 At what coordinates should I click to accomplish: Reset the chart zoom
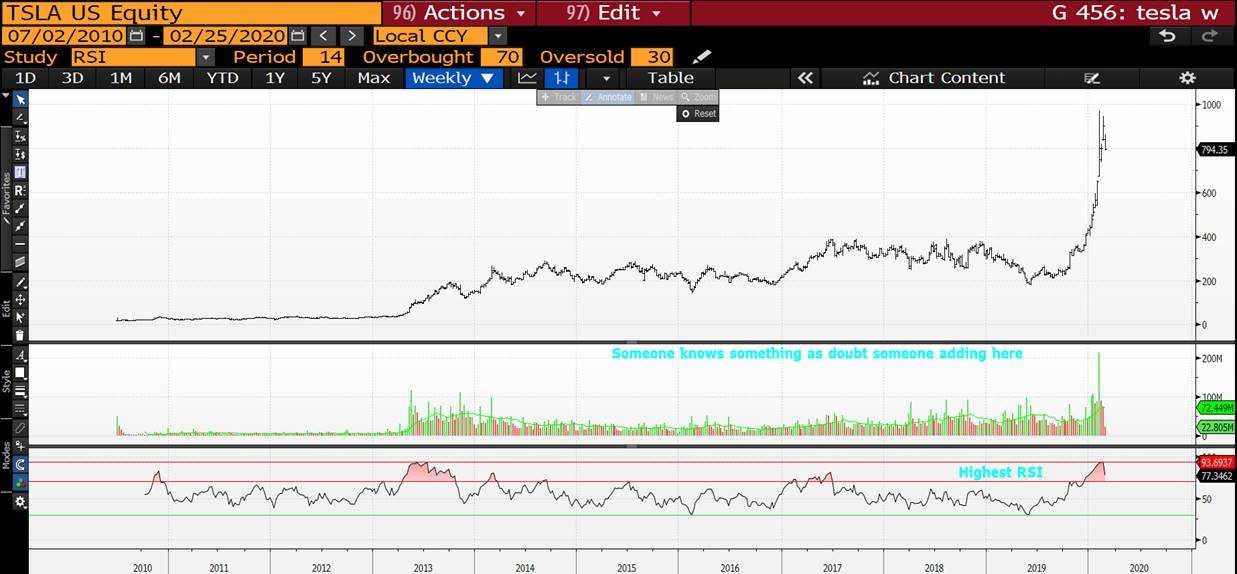(x=698, y=114)
